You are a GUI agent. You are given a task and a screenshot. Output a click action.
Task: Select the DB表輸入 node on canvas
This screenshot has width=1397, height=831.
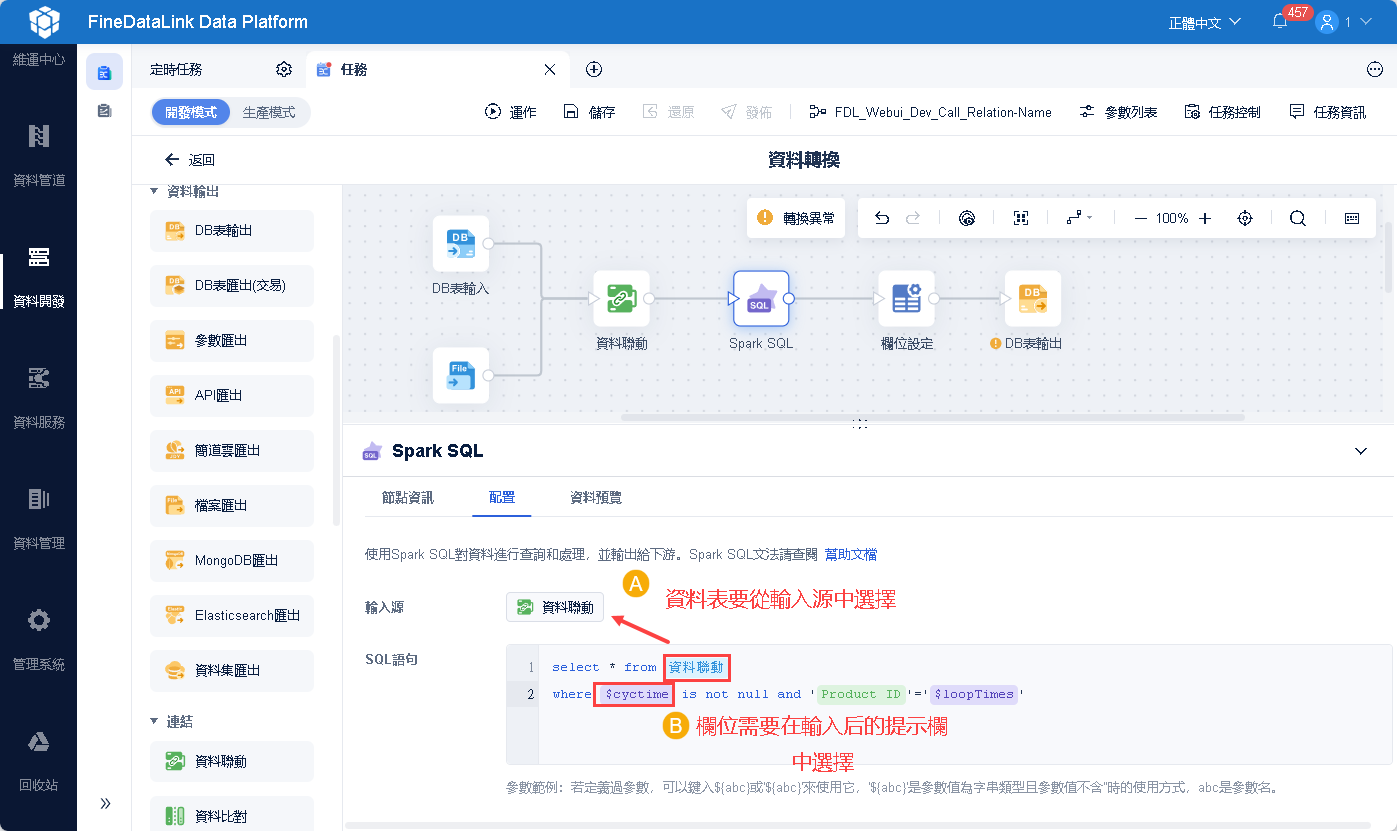point(461,244)
